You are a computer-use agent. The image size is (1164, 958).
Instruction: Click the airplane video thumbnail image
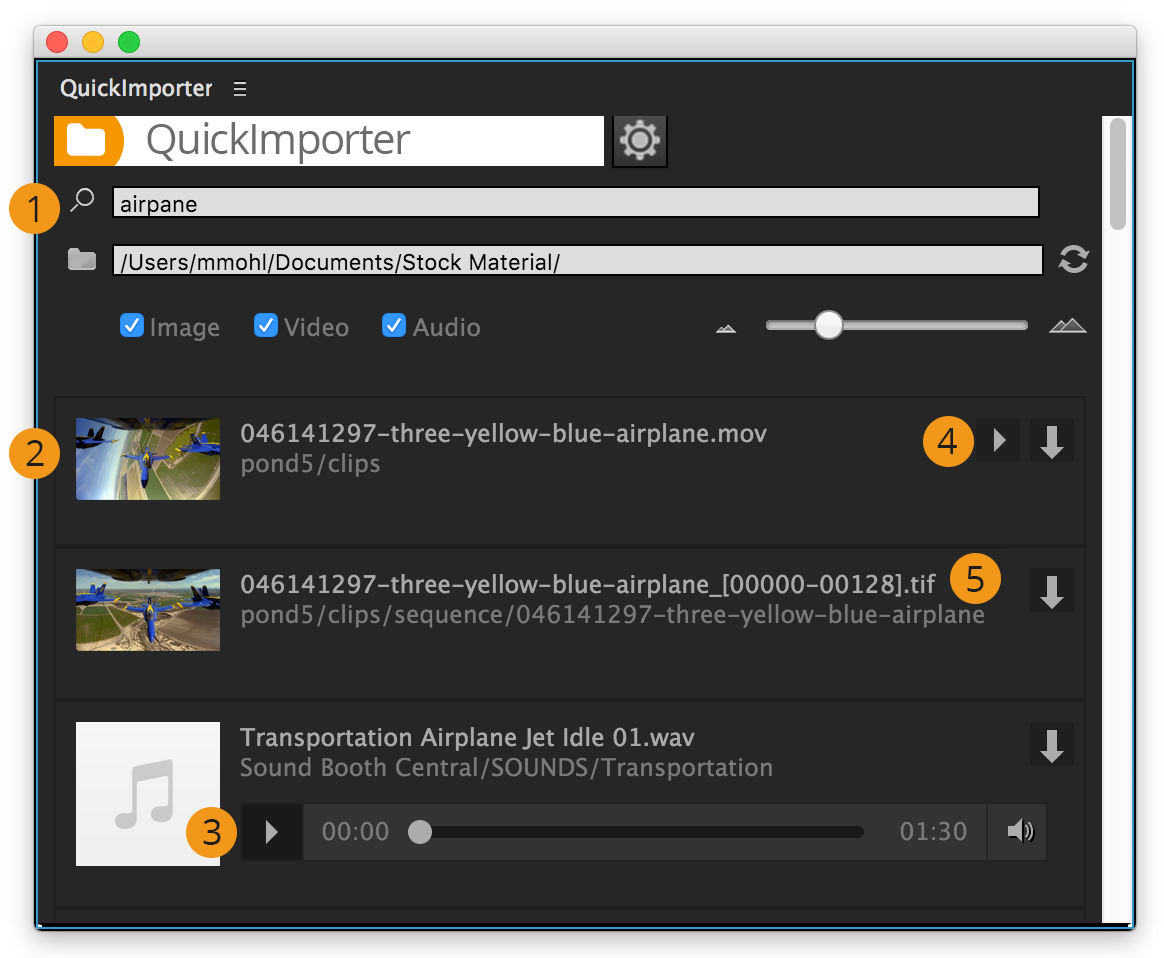click(x=147, y=458)
